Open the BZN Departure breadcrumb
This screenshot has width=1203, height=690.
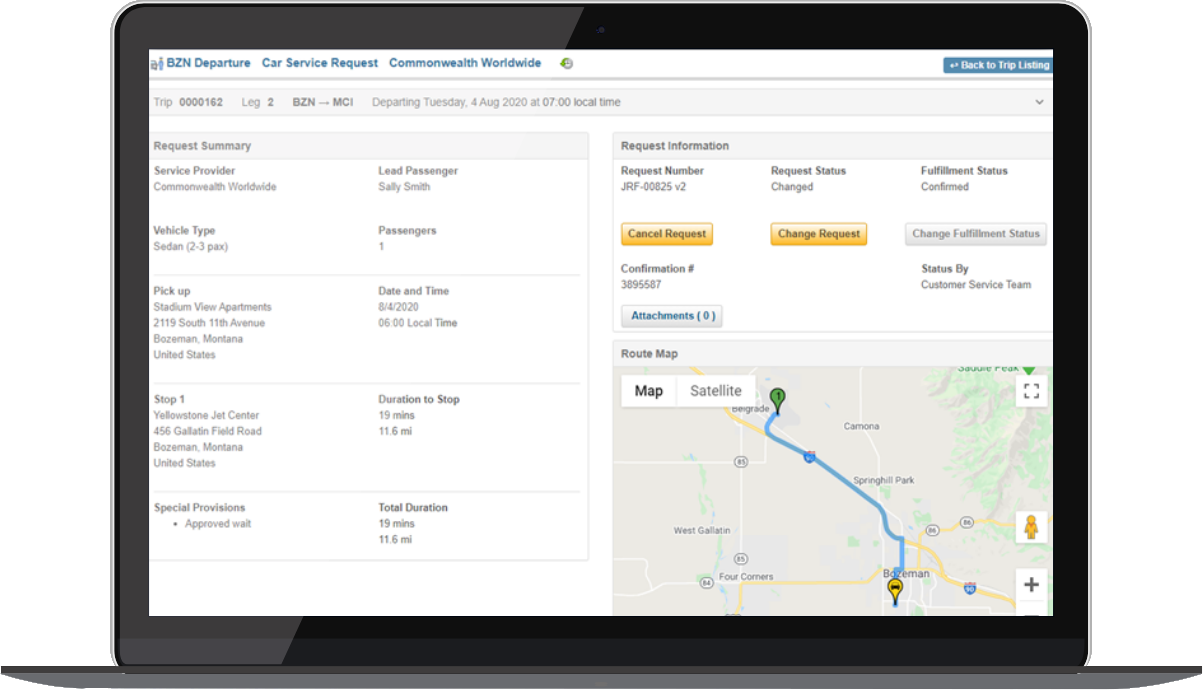click(x=208, y=63)
